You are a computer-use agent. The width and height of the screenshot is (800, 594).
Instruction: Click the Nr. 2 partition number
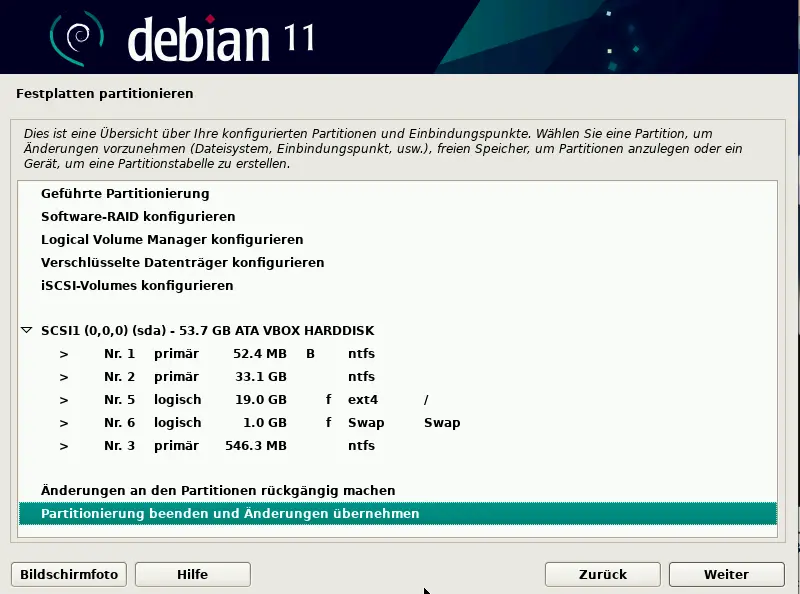coord(119,377)
